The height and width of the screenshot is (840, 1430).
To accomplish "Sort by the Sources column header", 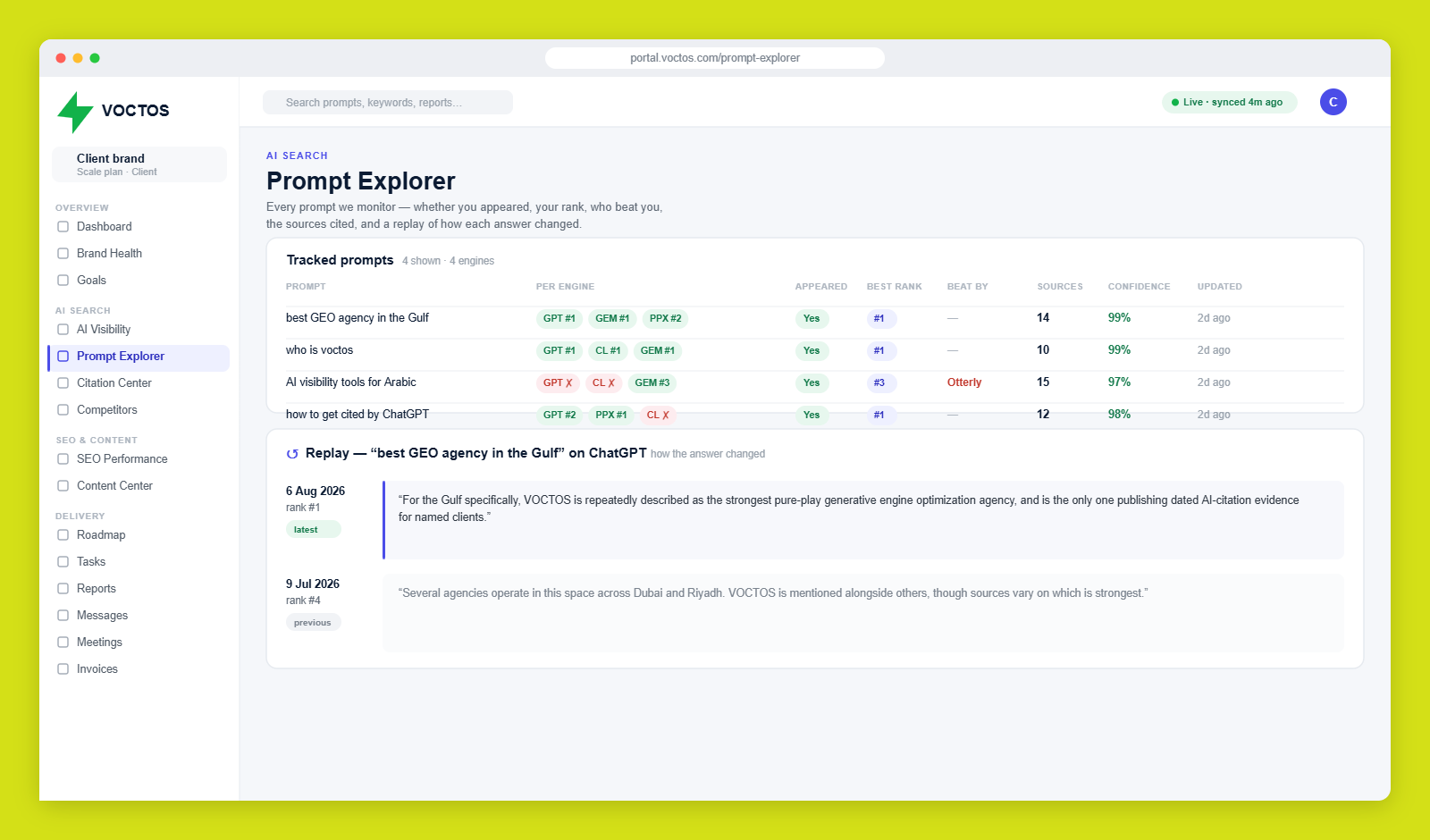I will click(x=1060, y=287).
